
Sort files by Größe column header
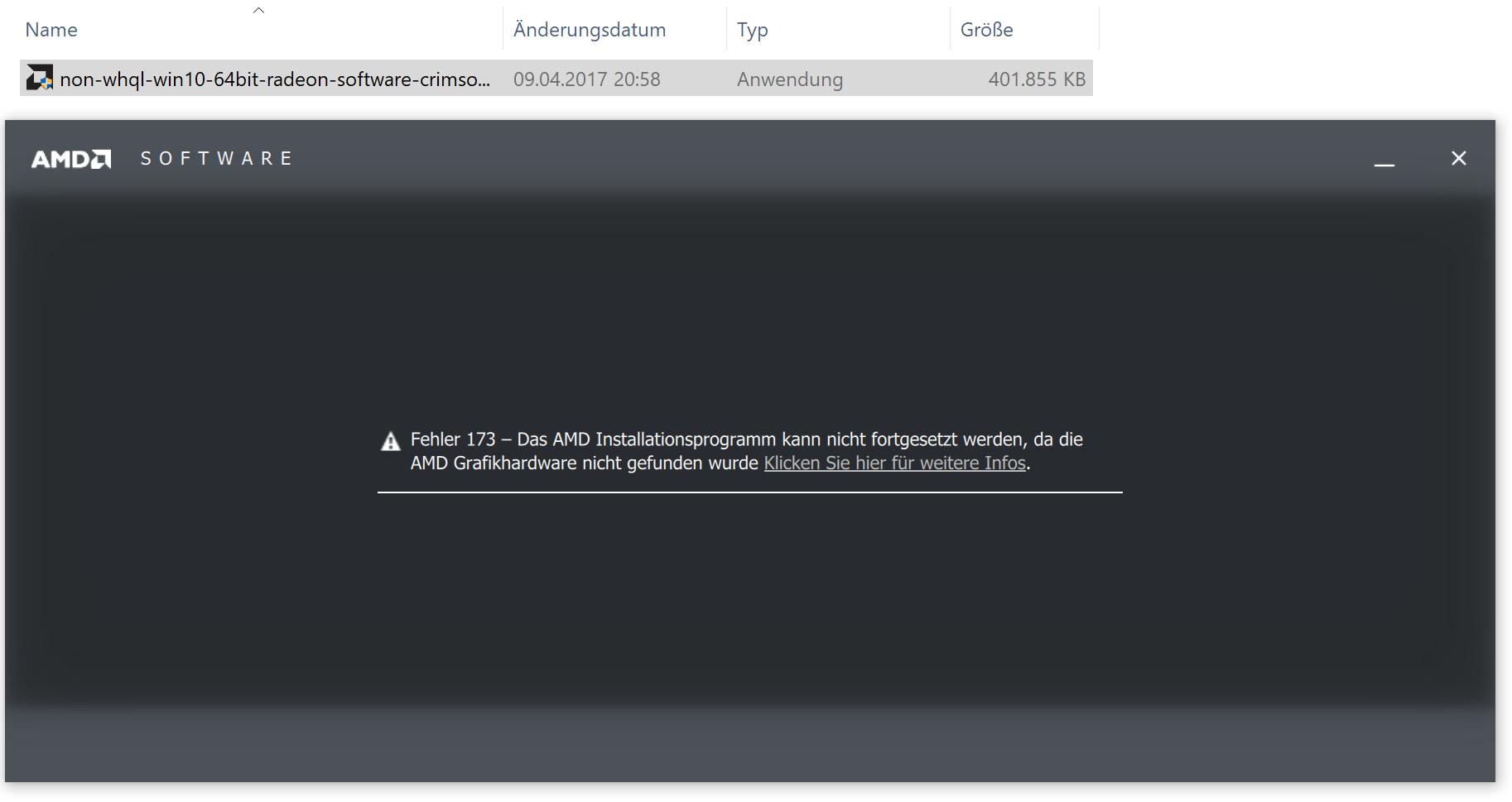[x=987, y=30]
